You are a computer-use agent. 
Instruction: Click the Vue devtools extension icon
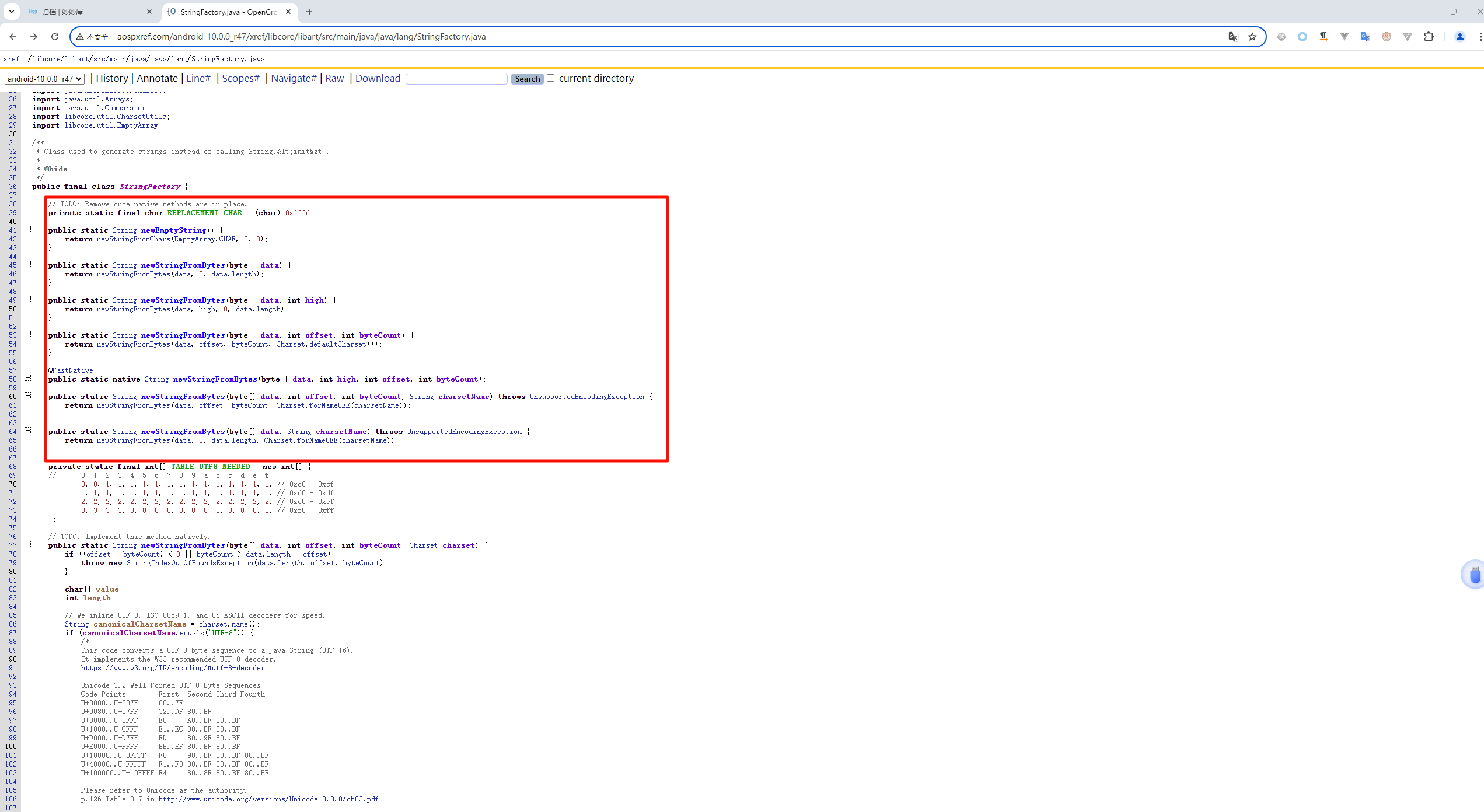click(x=1345, y=37)
